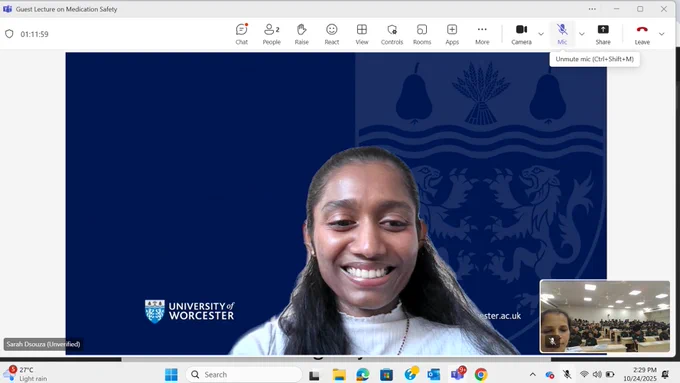Show the People participants list
Screen dimensions: 680x383
tap(271, 34)
